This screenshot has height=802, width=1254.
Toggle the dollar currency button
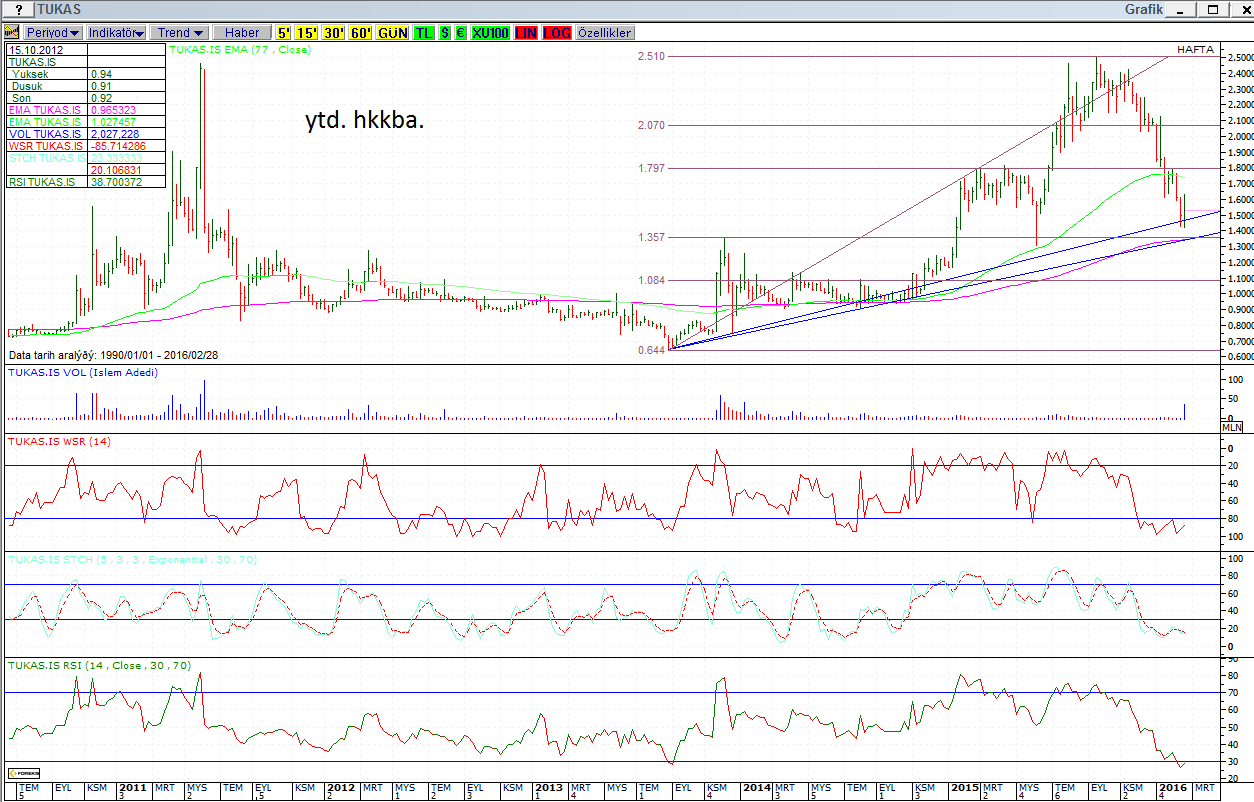click(446, 33)
